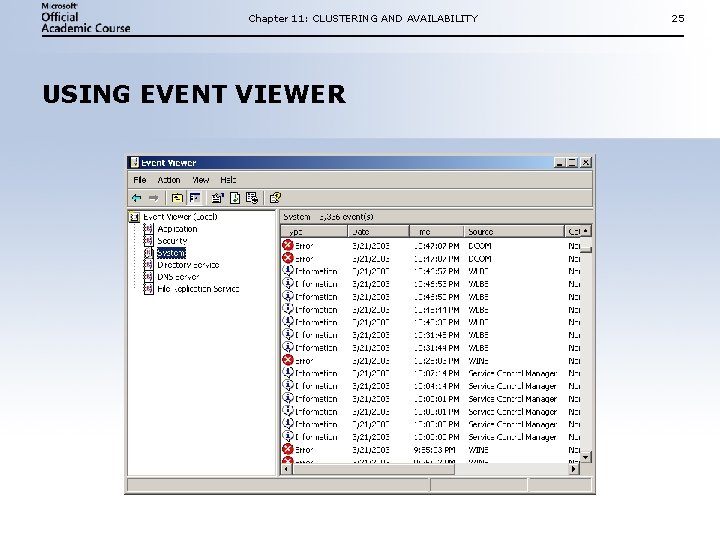
Task: Click the 10:45:50 PM time cell
Action: coord(436,297)
